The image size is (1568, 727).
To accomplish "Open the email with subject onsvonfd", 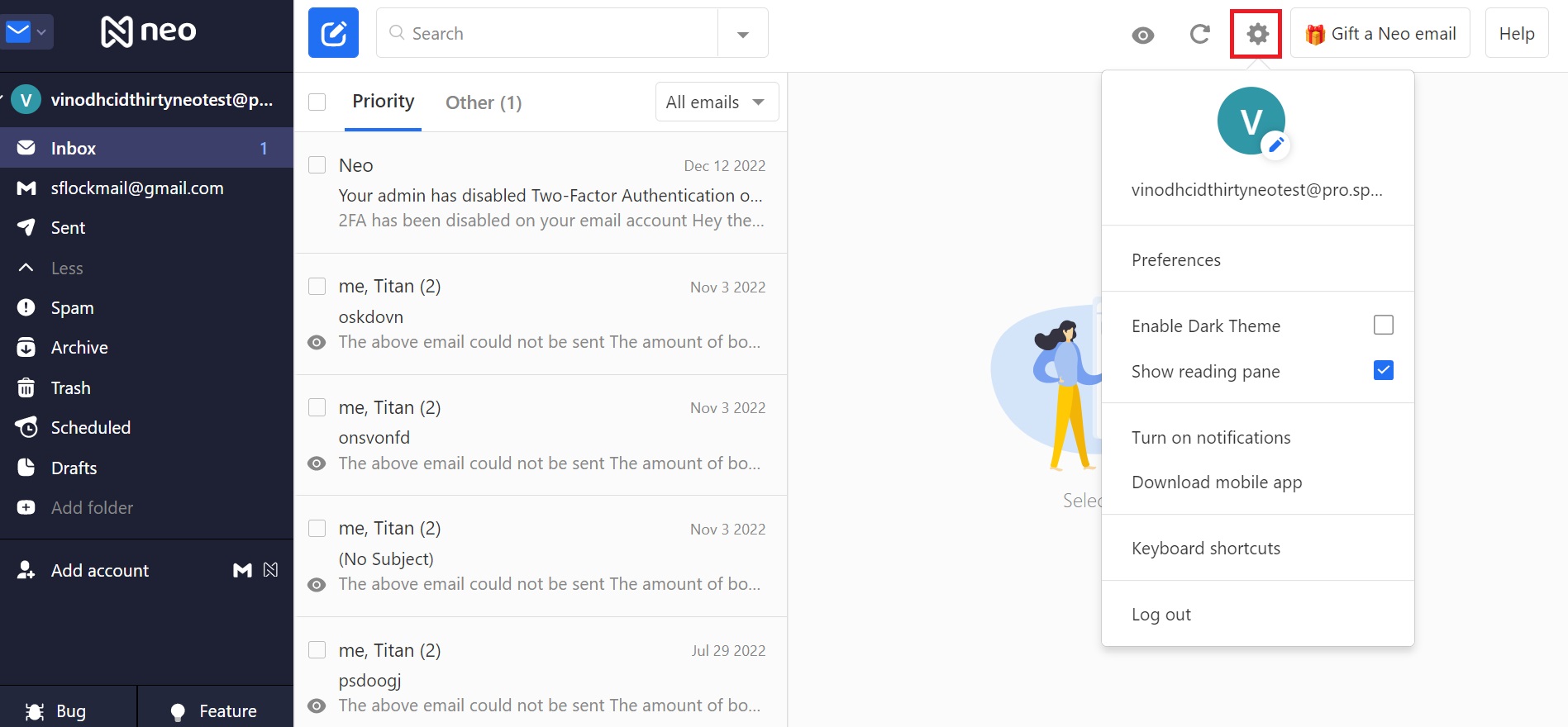I will (x=541, y=435).
